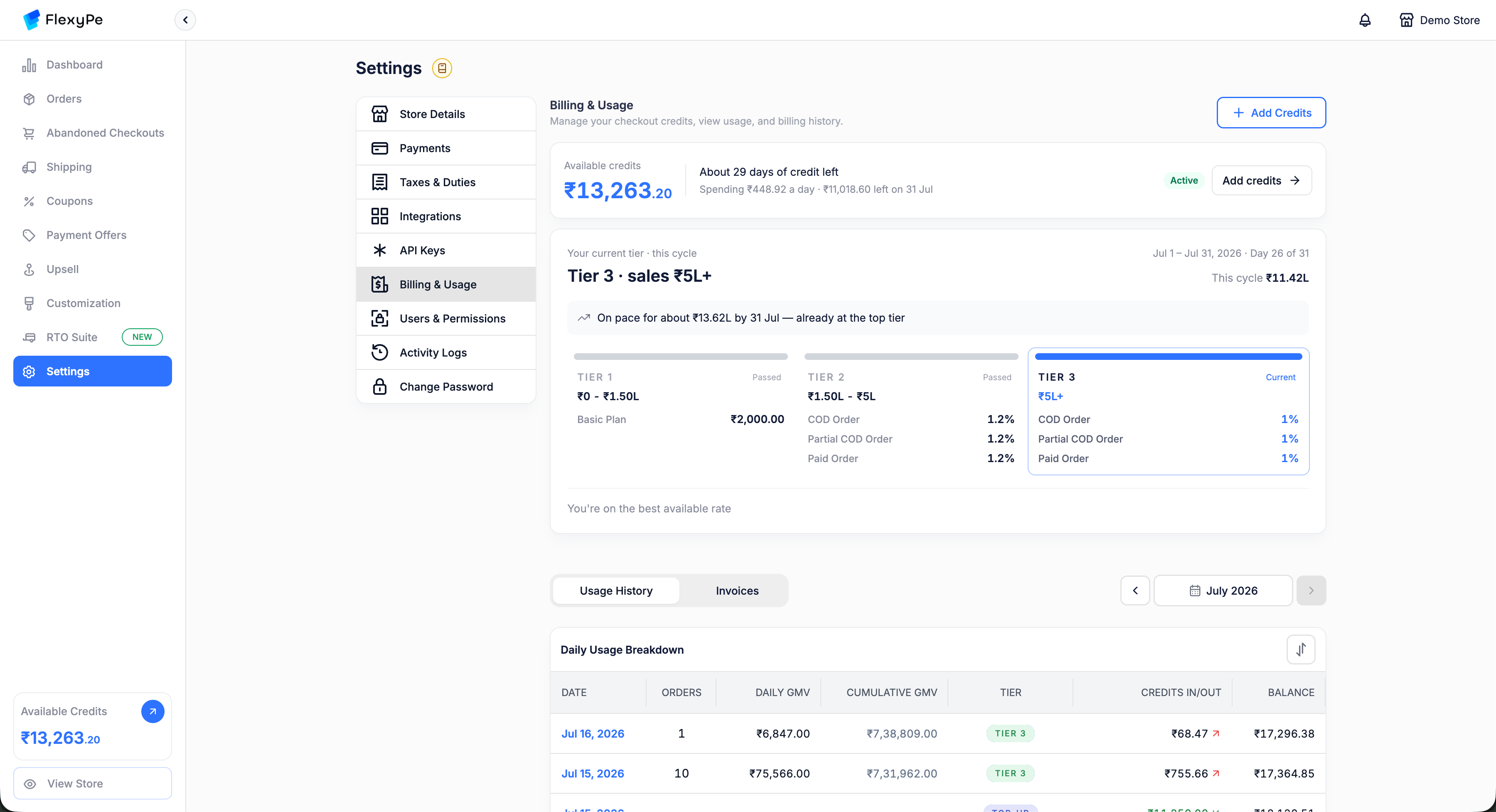Collapse the sidebar with the chevron button
The height and width of the screenshot is (812, 1496).
[185, 20]
